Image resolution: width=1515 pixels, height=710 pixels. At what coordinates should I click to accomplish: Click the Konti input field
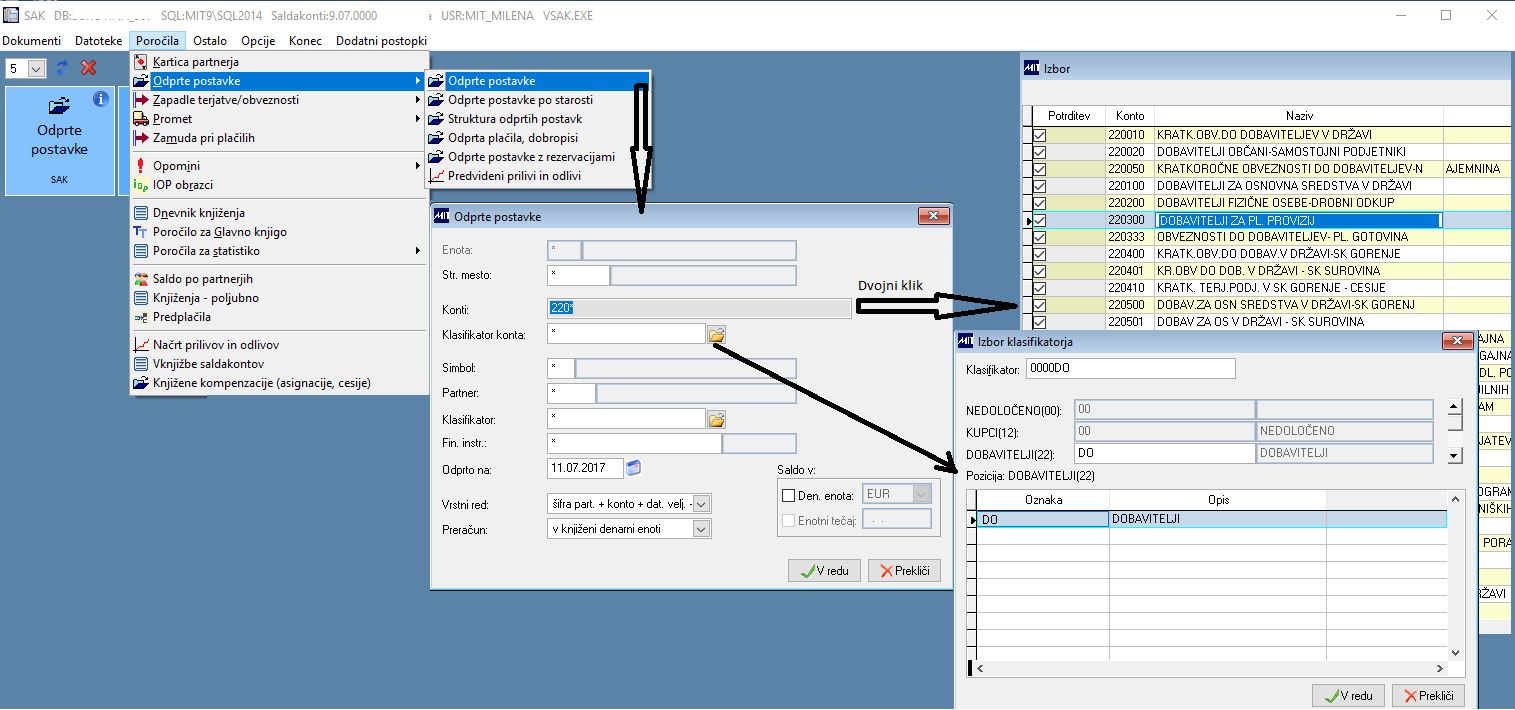click(x=700, y=309)
